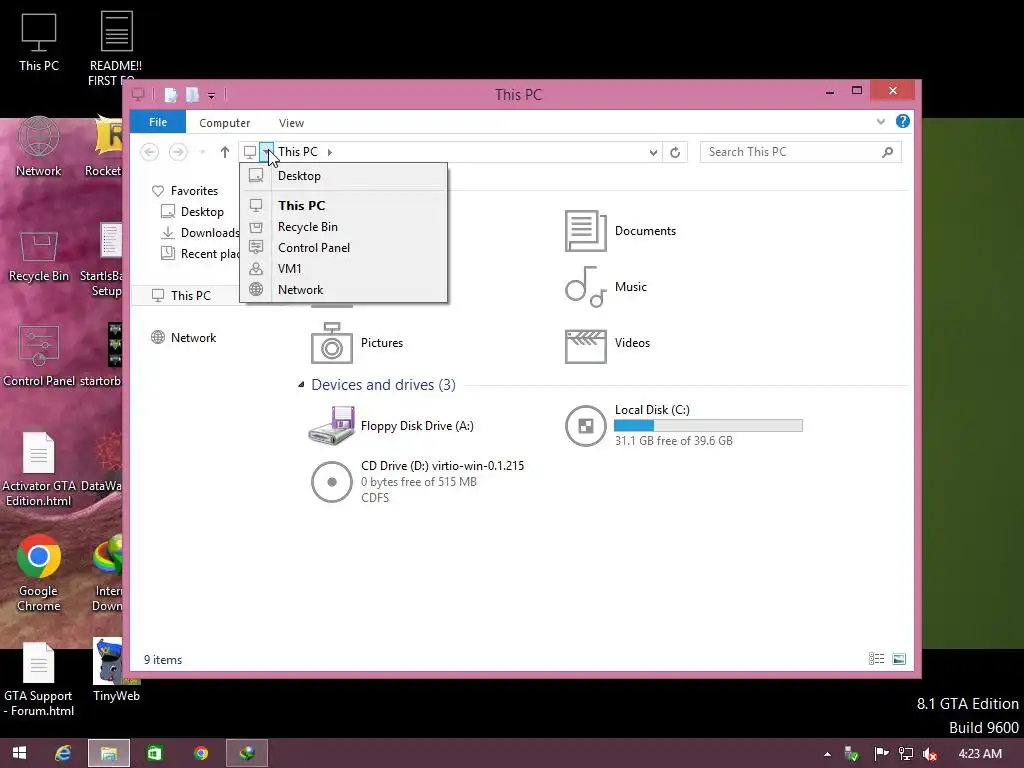
Task: Open GTA Support - Forum.html desktop file
Action: (x=39, y=679)
